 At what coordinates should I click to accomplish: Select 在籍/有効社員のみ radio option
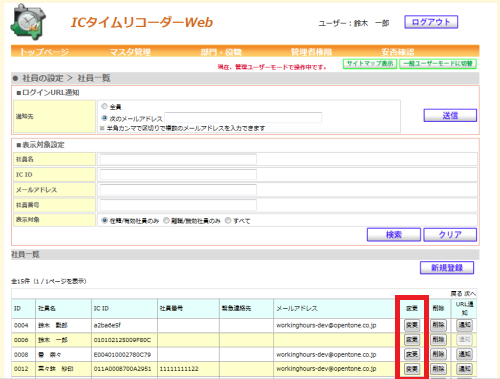click(105, 220)
